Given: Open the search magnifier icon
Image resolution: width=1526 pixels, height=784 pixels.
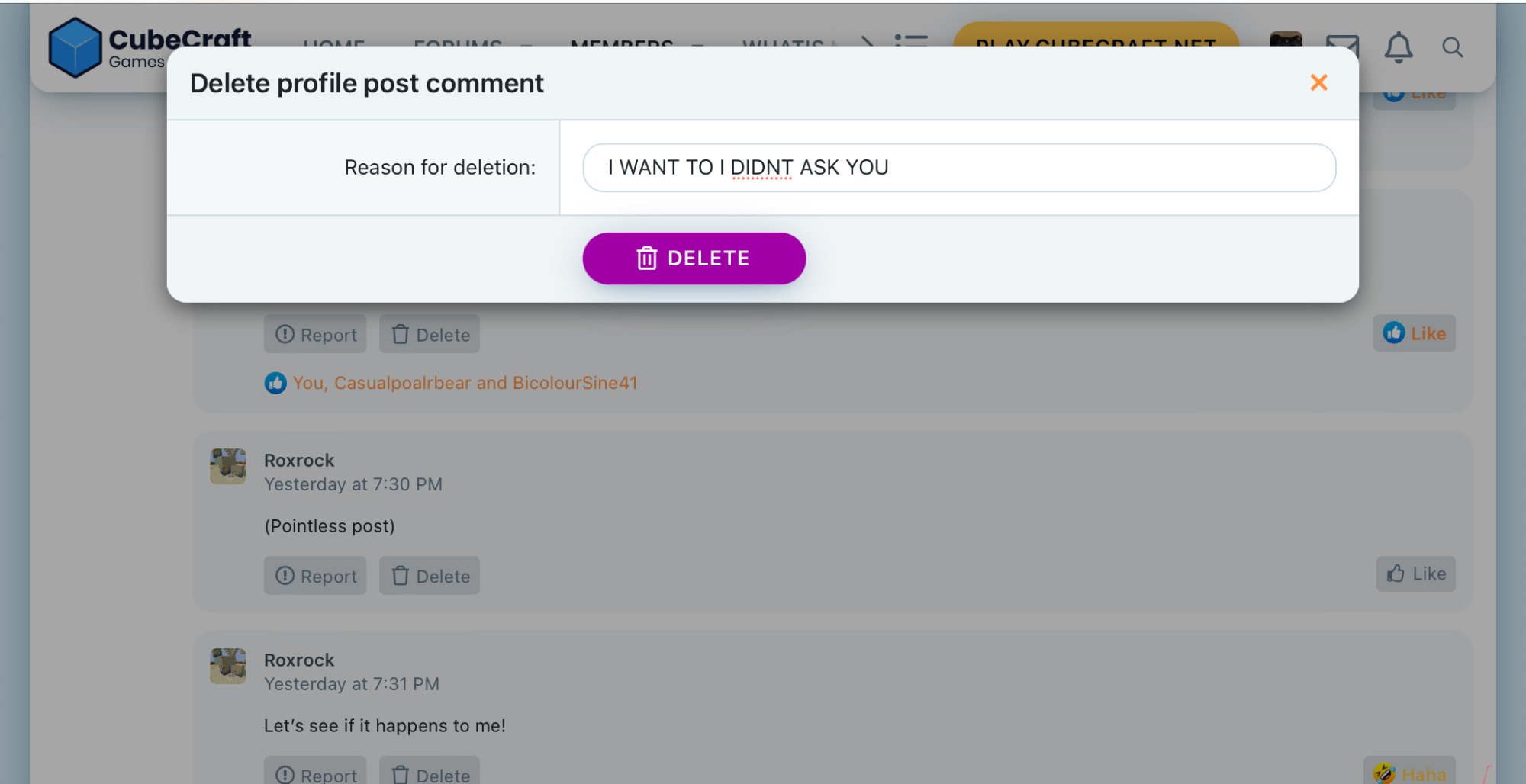Looking at the screenshot, I should point(1452,47).
